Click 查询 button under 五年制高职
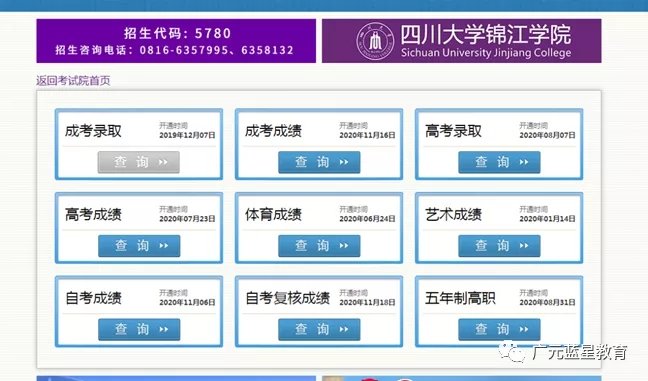 (499, 329)
